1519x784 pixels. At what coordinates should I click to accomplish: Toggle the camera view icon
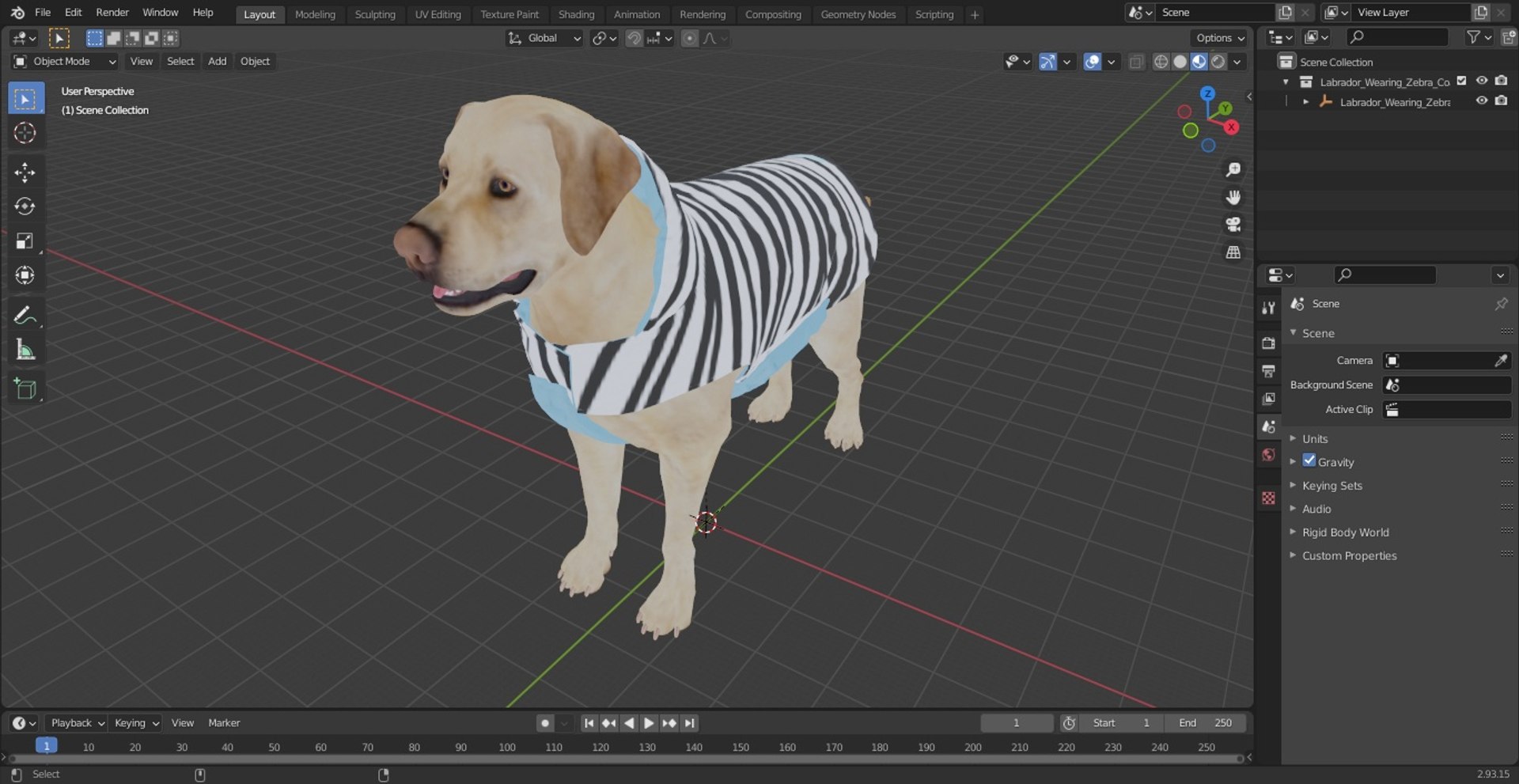[x=1233, y=225]
